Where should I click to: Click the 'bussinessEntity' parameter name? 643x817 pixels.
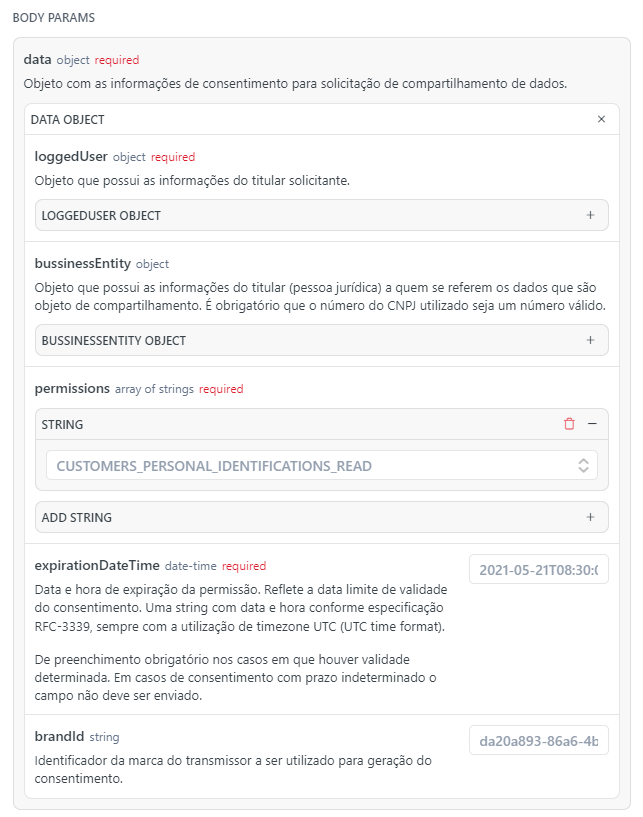tap(83, 264)
